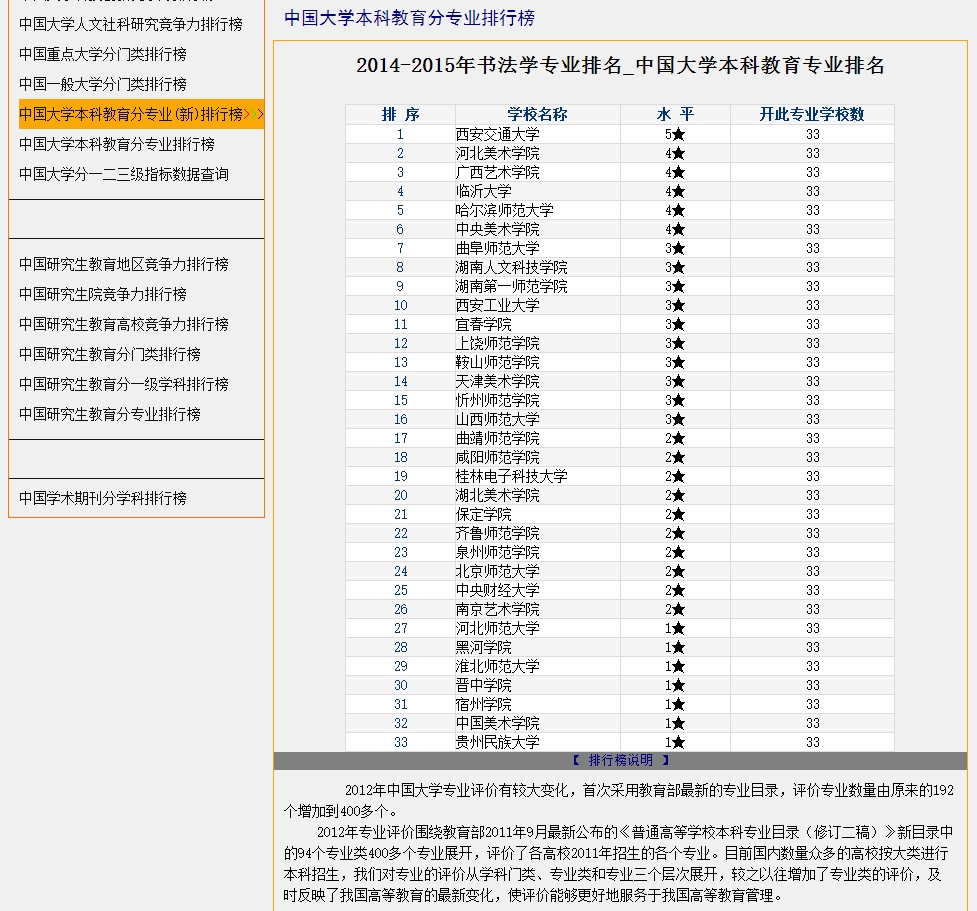Click the 排行榜说明 bar below table
Screen dimensions: 977x911
620,760
